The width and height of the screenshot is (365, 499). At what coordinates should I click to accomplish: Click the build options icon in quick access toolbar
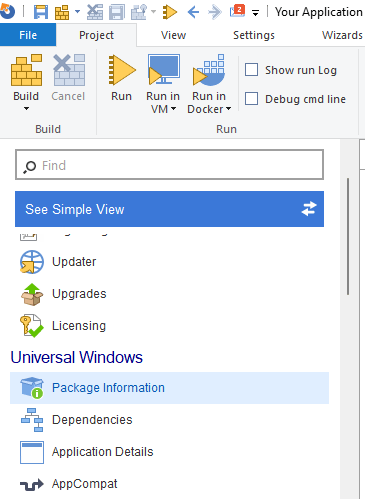[x=140, y=12]
